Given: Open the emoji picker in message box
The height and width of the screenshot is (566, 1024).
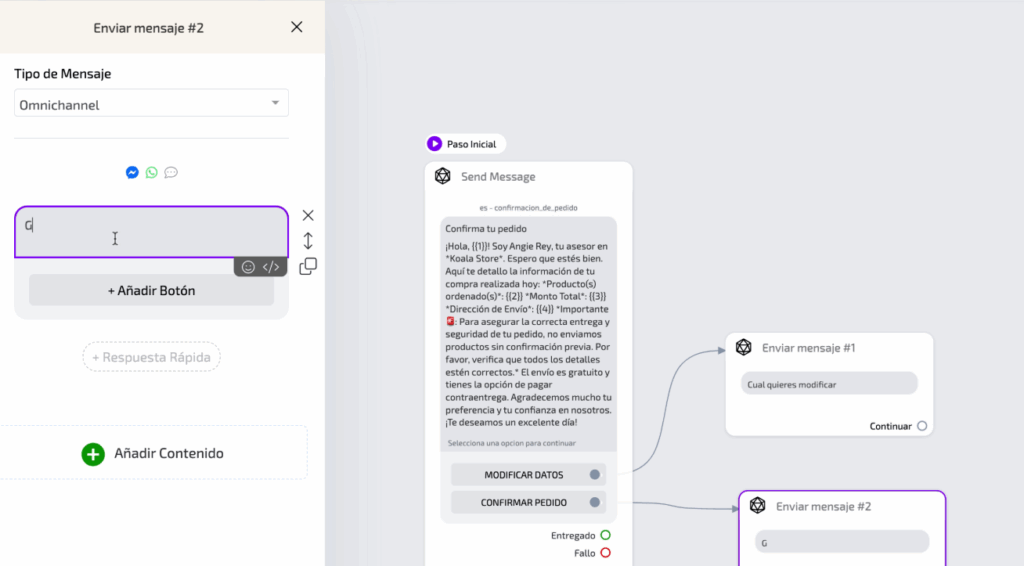Looking at the screenshot, I should tap(249, 267).
